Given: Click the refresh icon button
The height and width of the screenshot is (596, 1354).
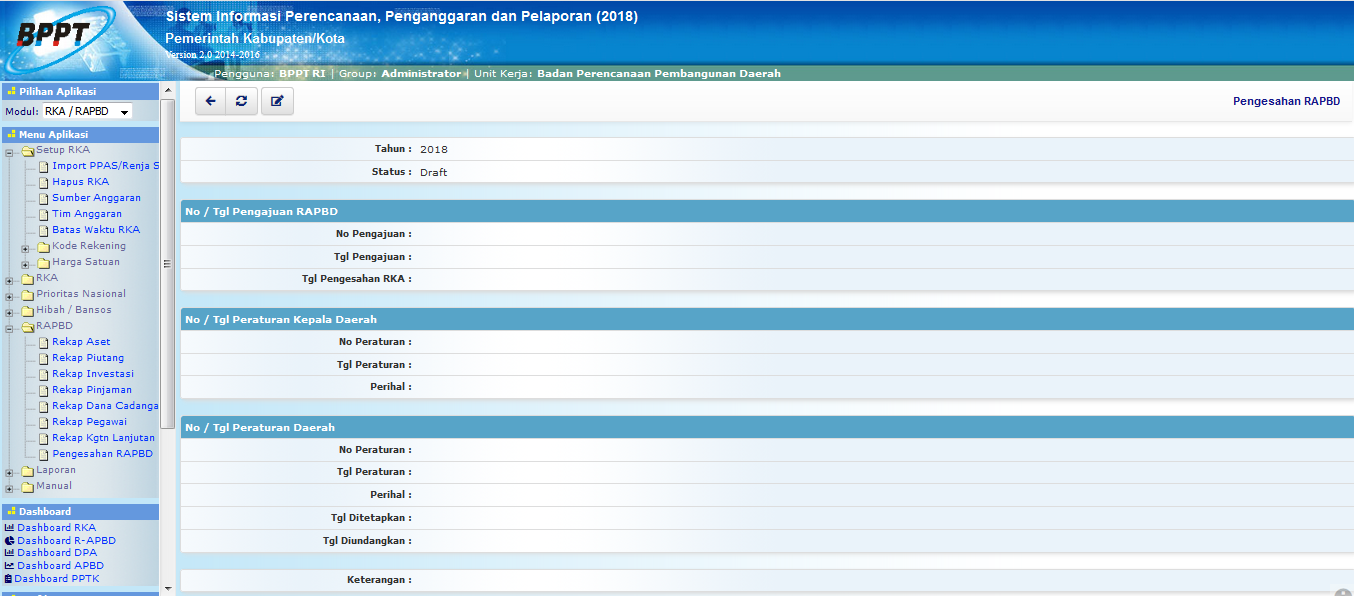Looking at the screenshot, I should (241, 101).
